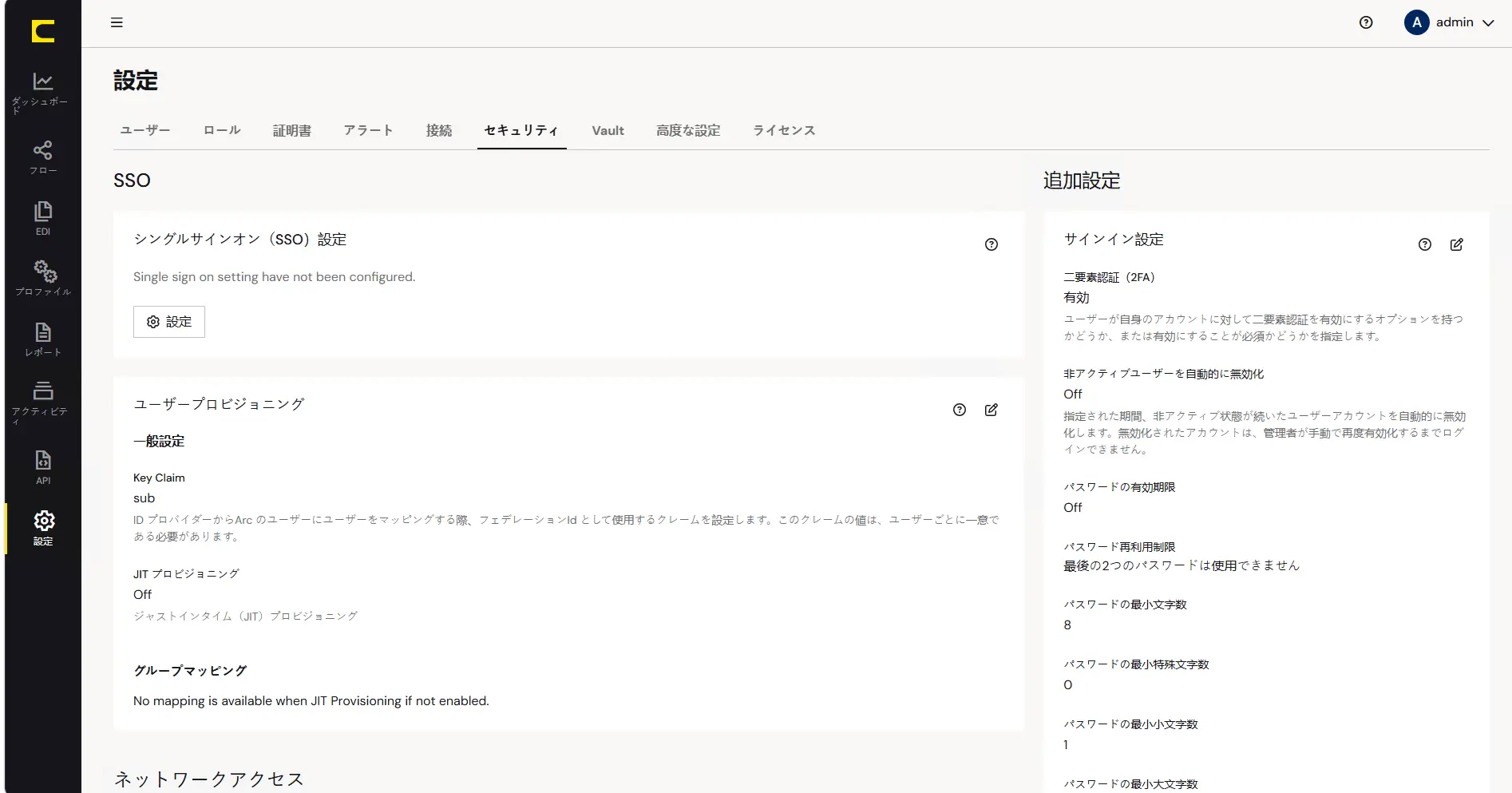This screenshot has width=1512, height=793.
Task: Toggle the hamburger menu icon
Action: click(x=117, y=22)
